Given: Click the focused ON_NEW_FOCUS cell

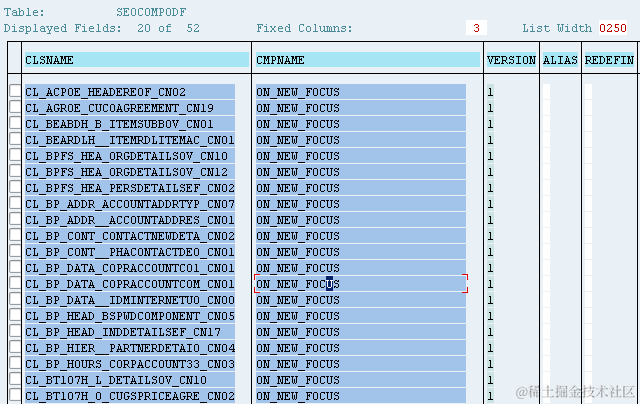Looking at the screenshot, I should [361, 284].
